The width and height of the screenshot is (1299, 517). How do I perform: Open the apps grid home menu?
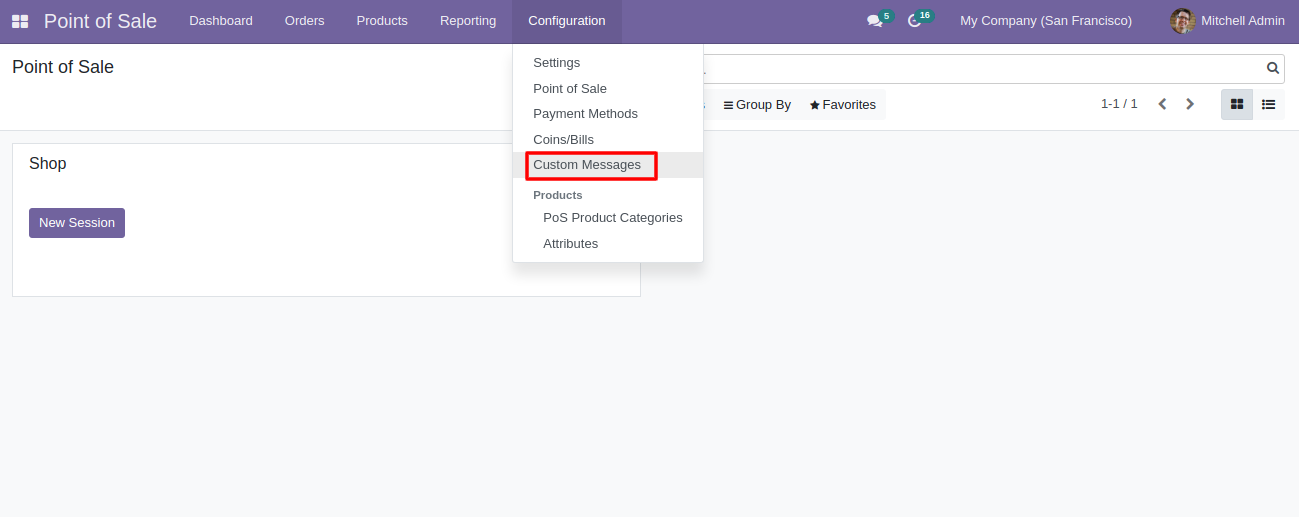tap(20, 21)
